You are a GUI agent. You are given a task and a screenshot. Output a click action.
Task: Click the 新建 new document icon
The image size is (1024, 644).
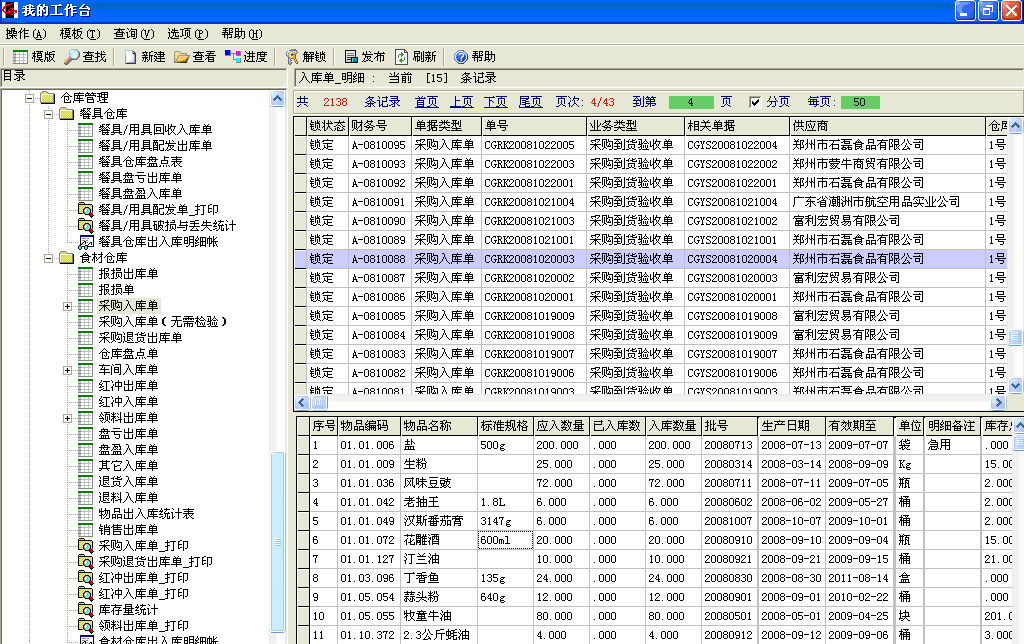130,57
